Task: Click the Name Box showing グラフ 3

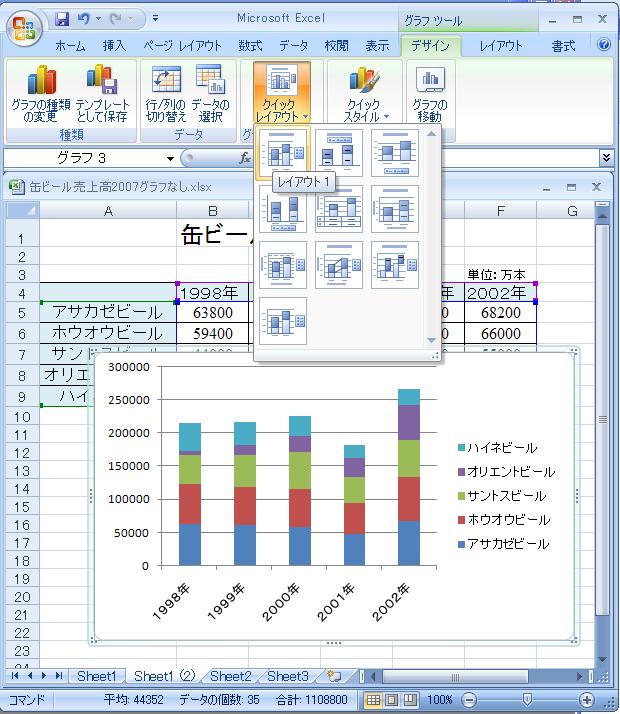Action: pos(84,158)
